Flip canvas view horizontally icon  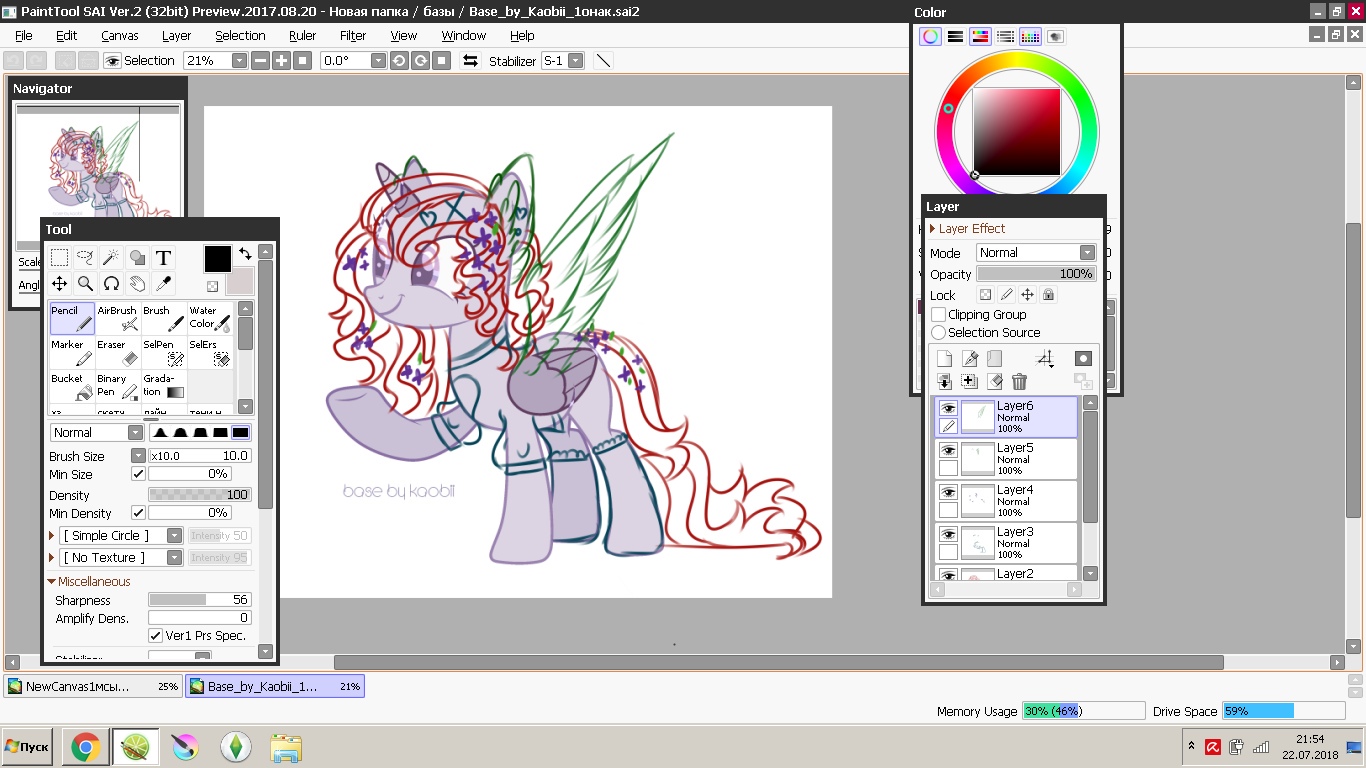click(470, 61)
